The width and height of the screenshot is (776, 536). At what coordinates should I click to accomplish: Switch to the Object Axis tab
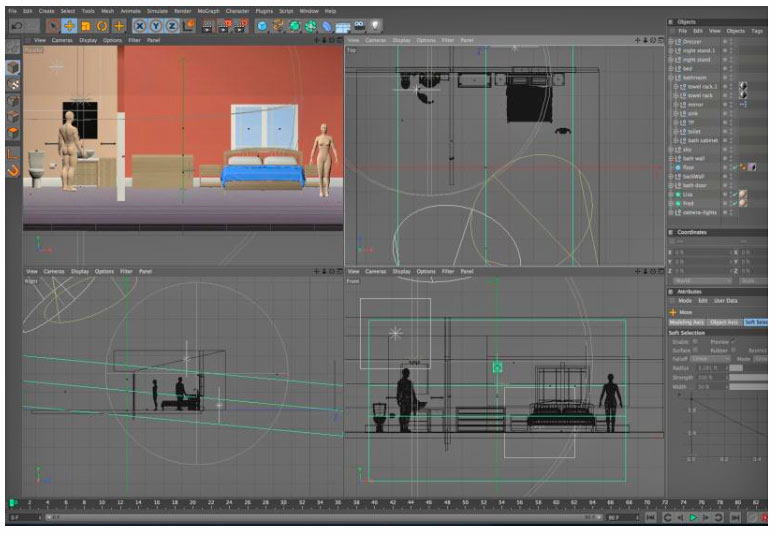[x=723, y=322]
